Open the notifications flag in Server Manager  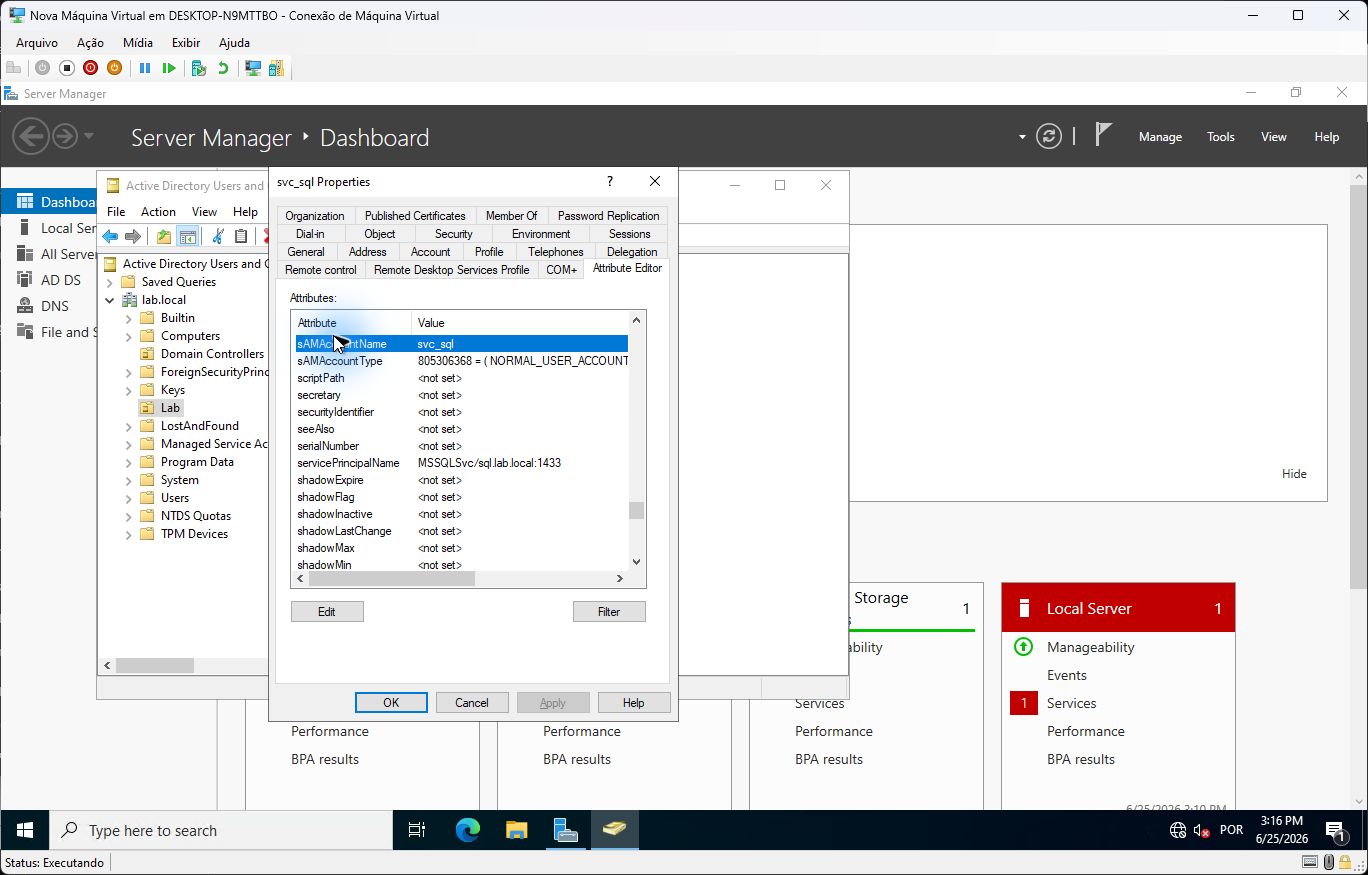coord(1103,134)
